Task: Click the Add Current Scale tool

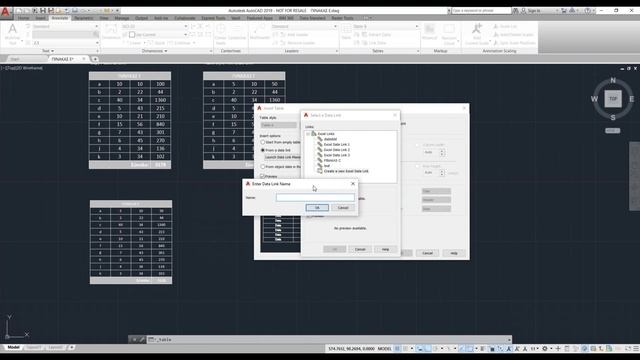Action: [x=476, y=33]
